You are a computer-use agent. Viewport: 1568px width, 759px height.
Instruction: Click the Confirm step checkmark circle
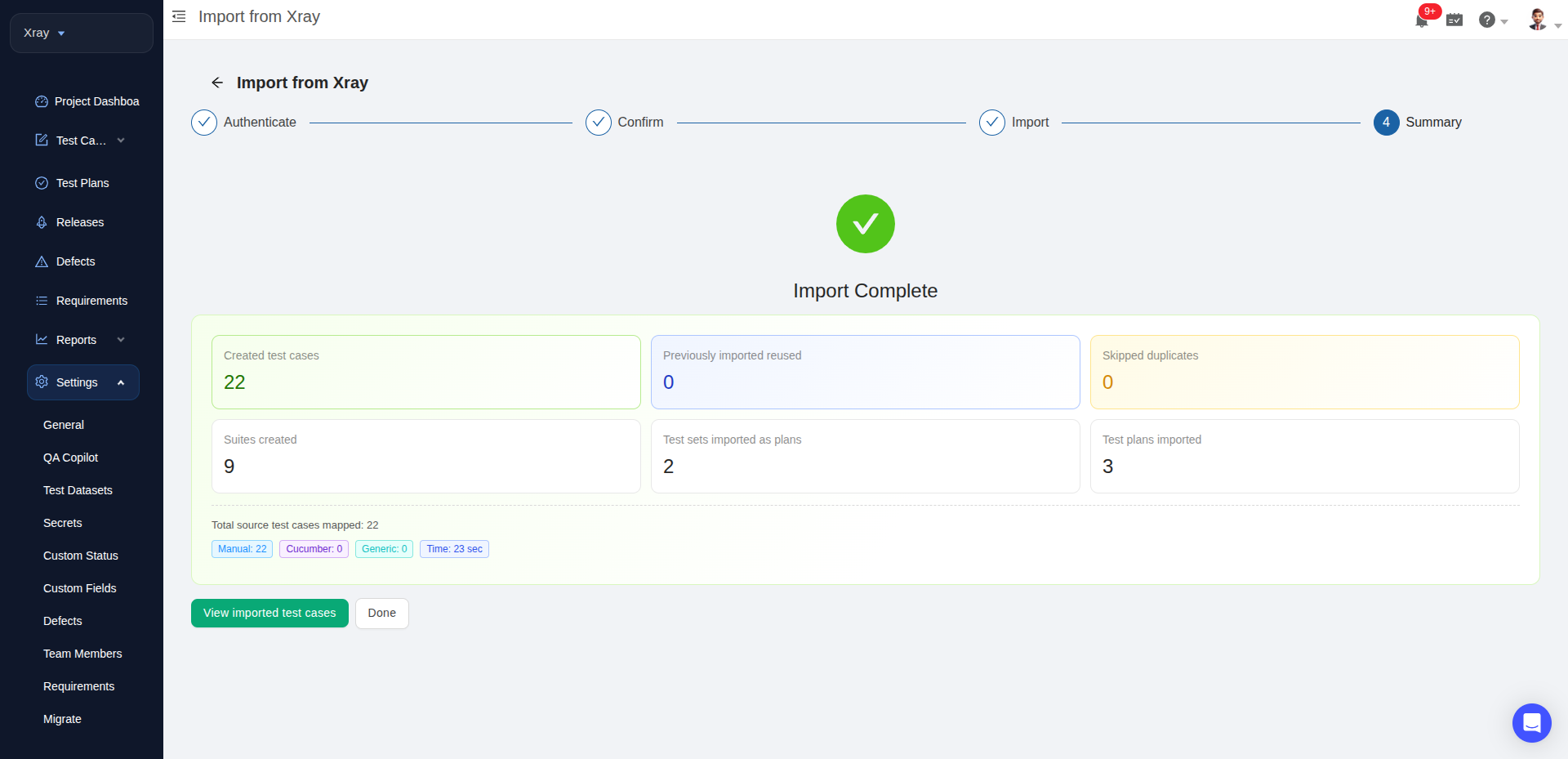(599, 123)
